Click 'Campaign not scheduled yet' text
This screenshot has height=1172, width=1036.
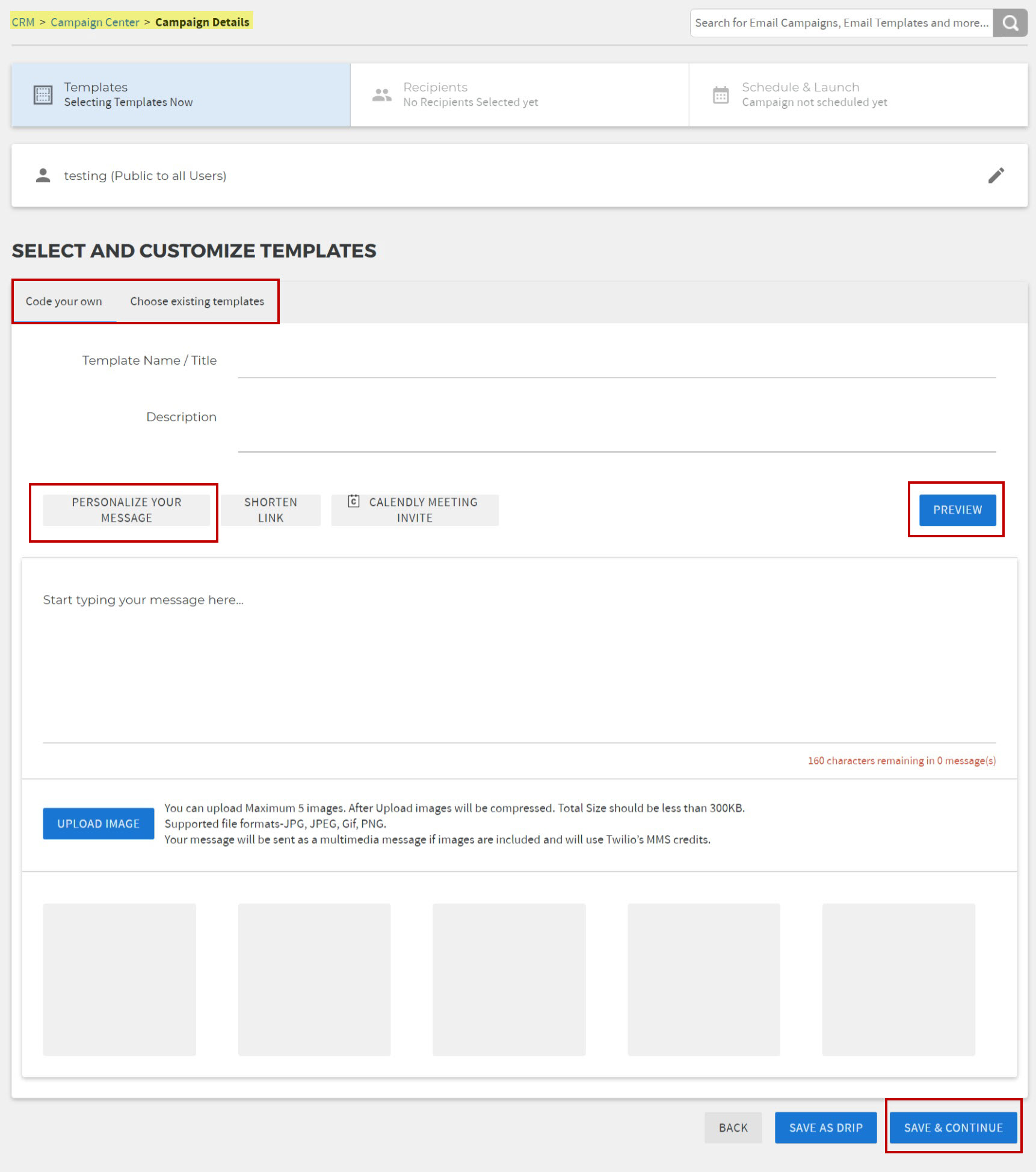[815, 102]
